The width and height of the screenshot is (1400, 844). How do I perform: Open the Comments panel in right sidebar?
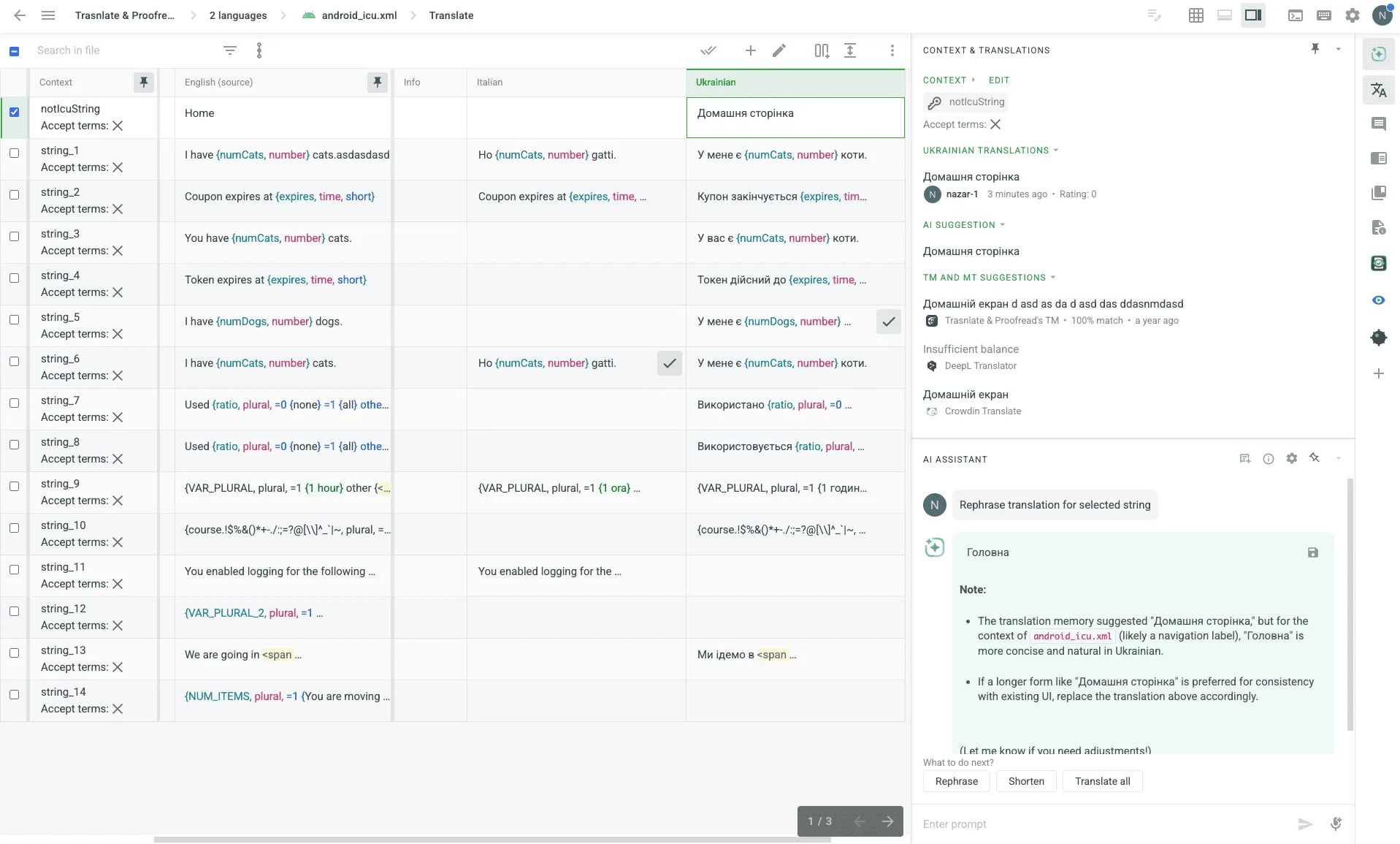[x=1380, y=124]
